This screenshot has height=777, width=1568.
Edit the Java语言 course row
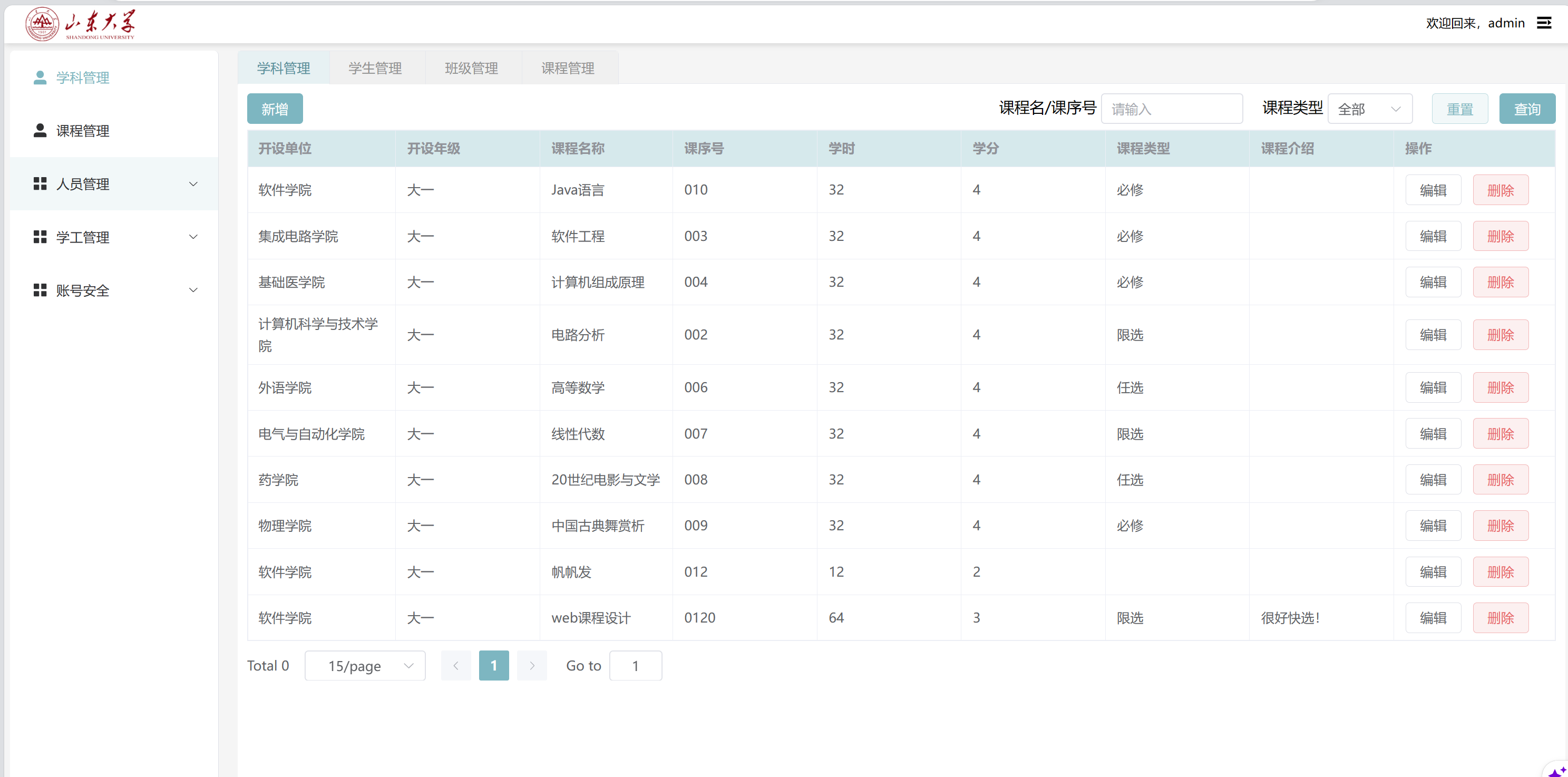[1434, 190]
